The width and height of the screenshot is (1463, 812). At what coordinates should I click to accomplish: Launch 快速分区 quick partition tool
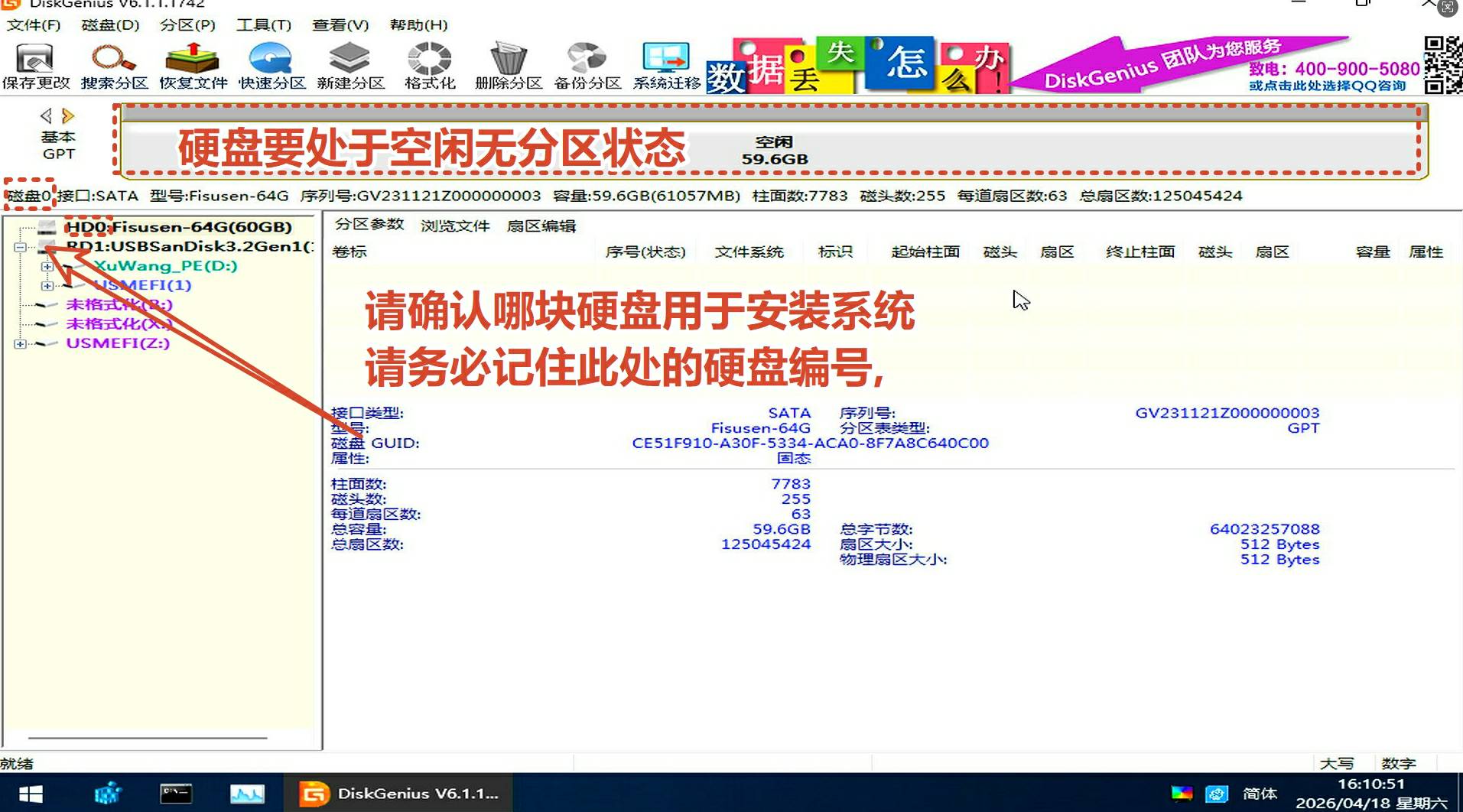(x=271, y=66)
